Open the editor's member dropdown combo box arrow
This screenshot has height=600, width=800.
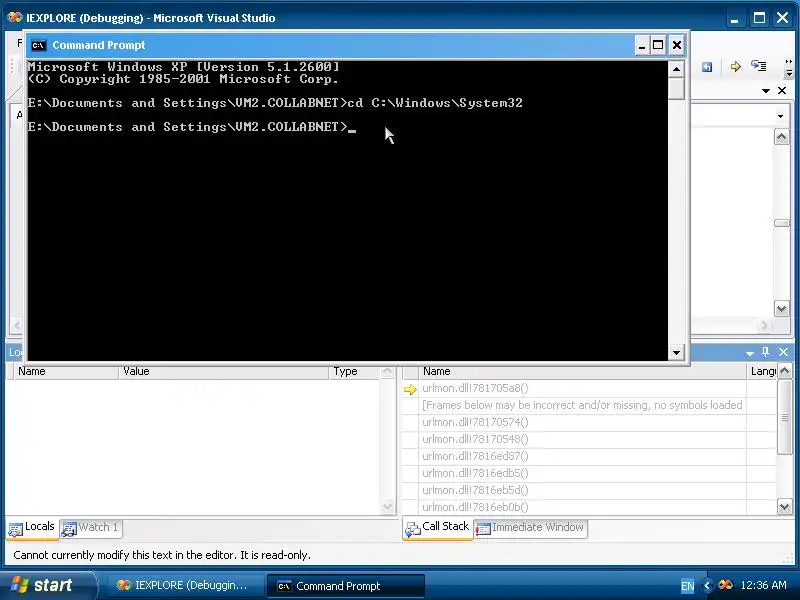coord(781,116)
